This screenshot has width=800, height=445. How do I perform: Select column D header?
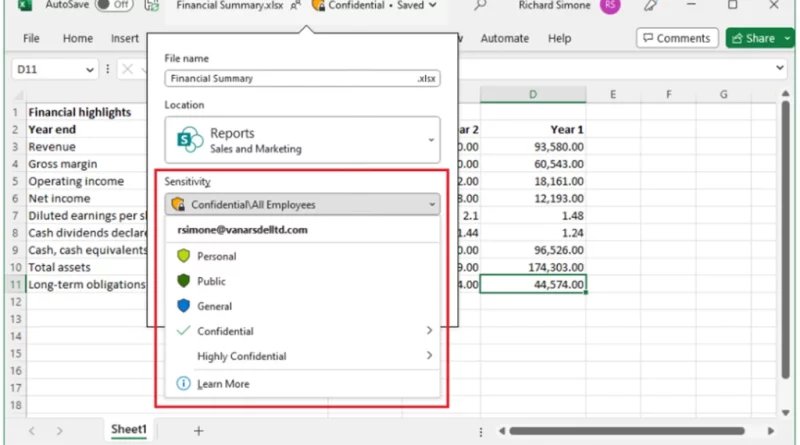(533, 94)
